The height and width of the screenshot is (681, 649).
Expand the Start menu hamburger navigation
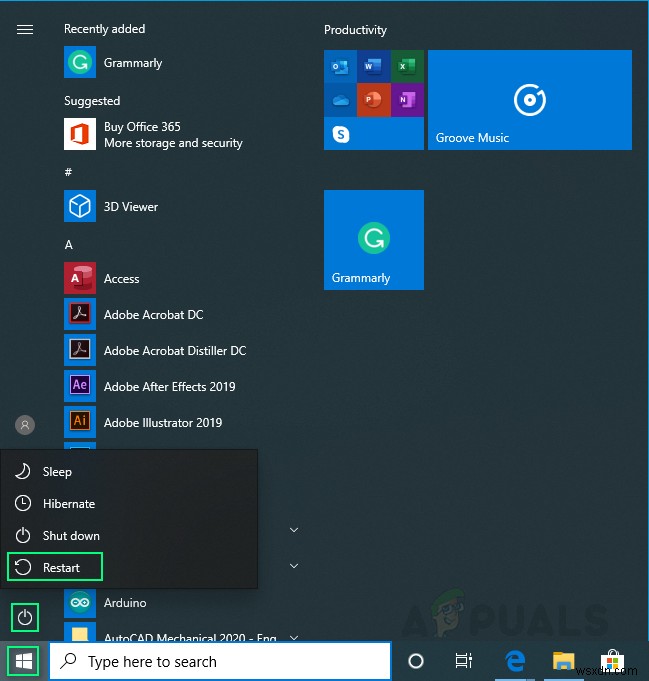click(25, 29)
